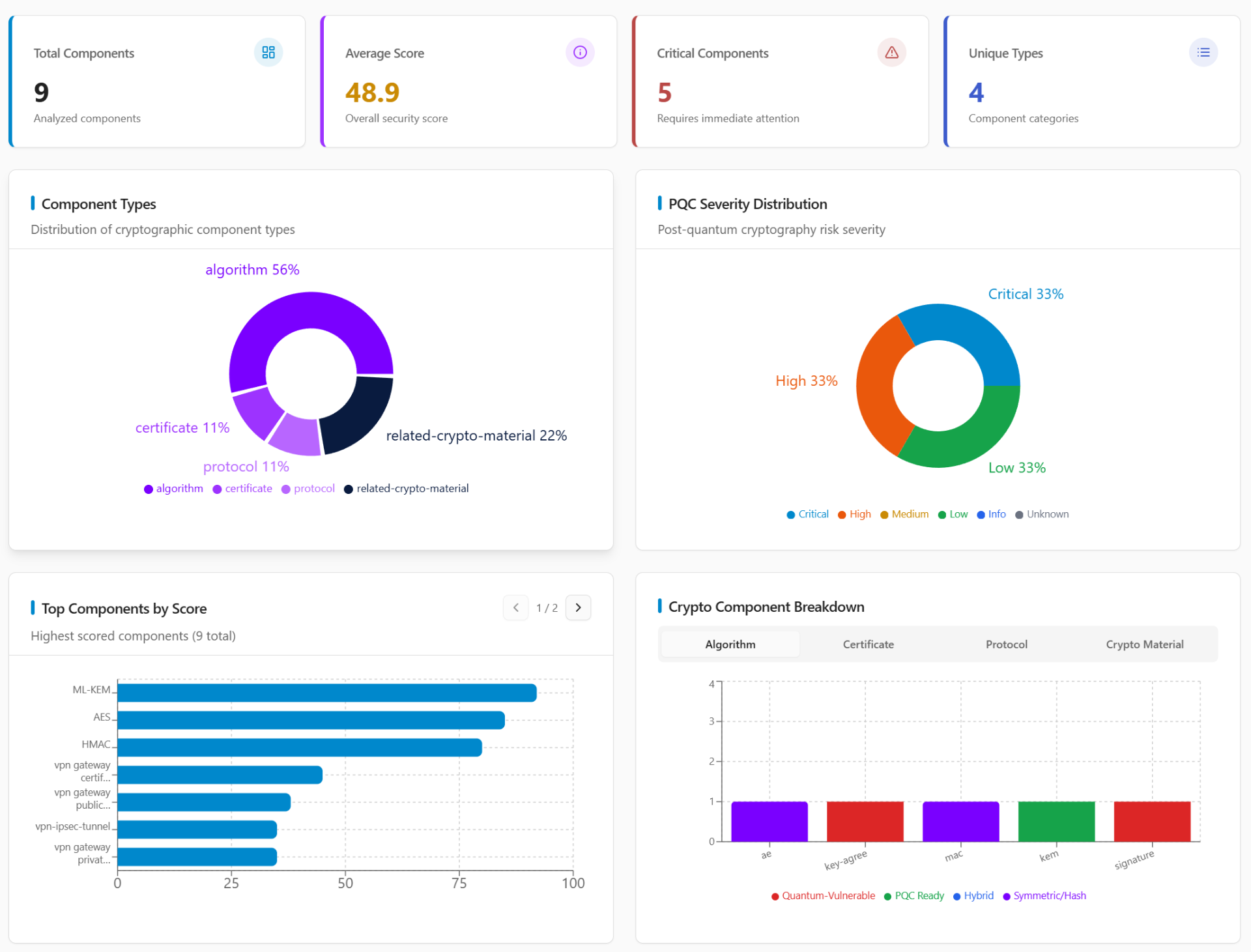
Task: Click the AES score bar
Action: tap(311, 720)
